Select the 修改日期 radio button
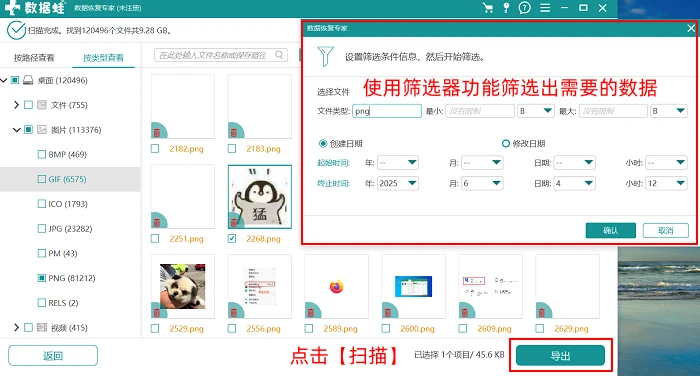This screenshot has width=700, height=376. 505,143
